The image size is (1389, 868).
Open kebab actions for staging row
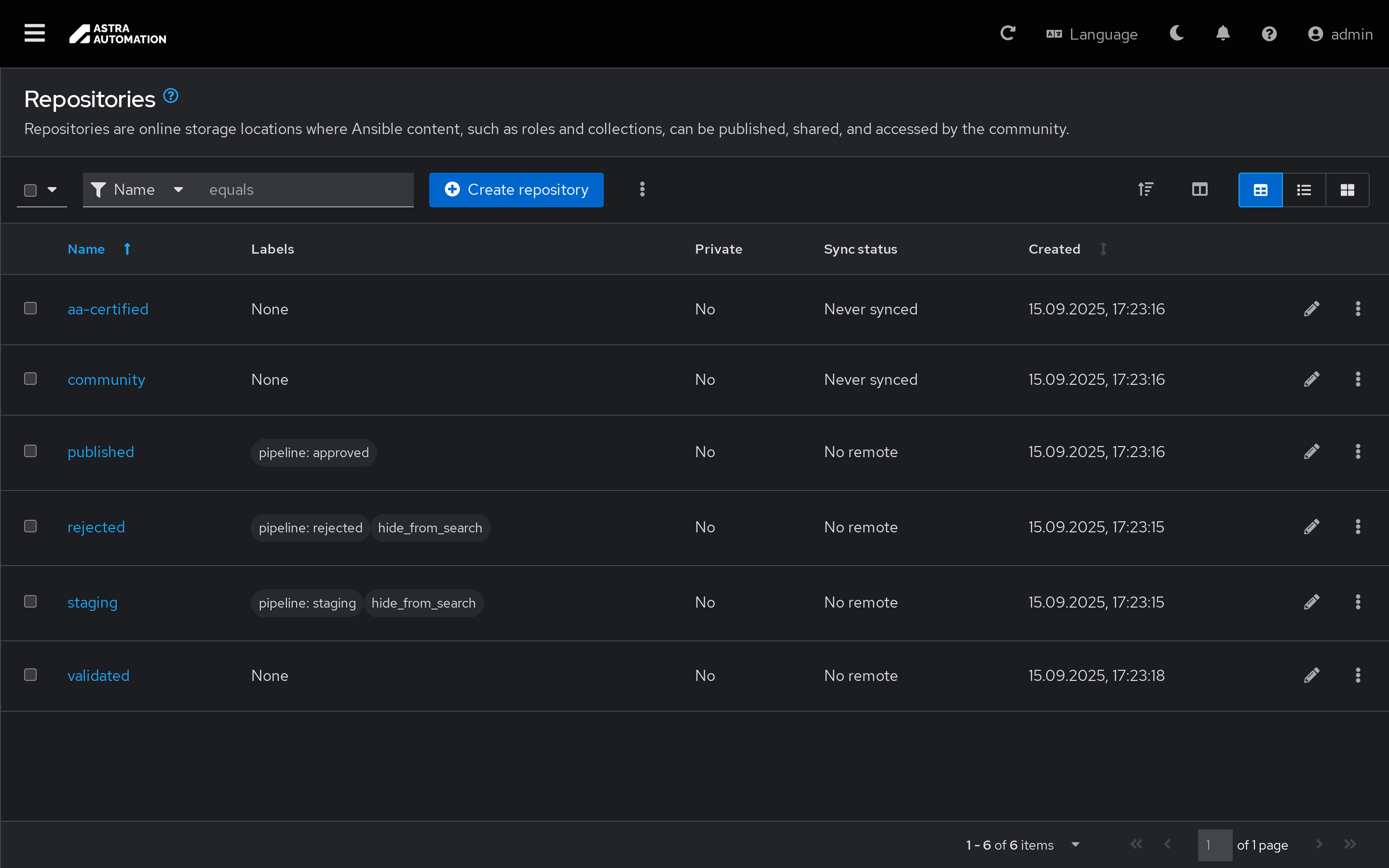[x=1358, y=602]
